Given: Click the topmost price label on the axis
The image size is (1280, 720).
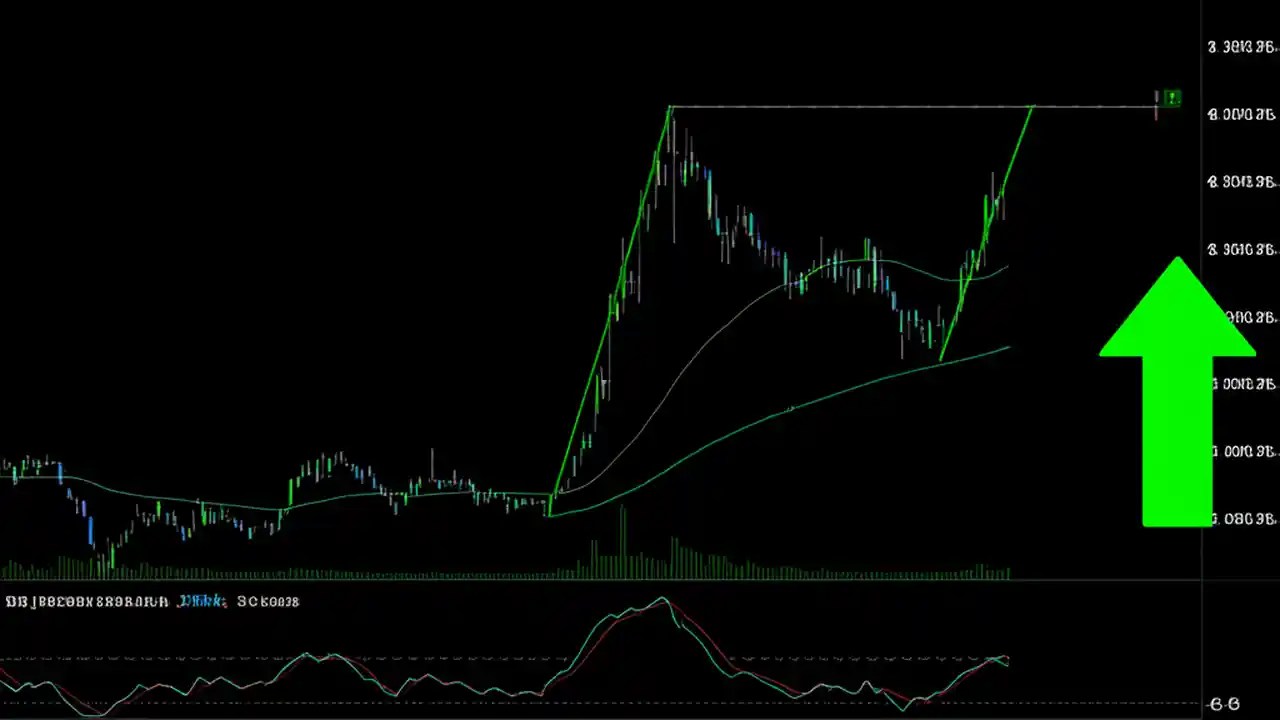Looking at the screenshot, I should 1240,47.
